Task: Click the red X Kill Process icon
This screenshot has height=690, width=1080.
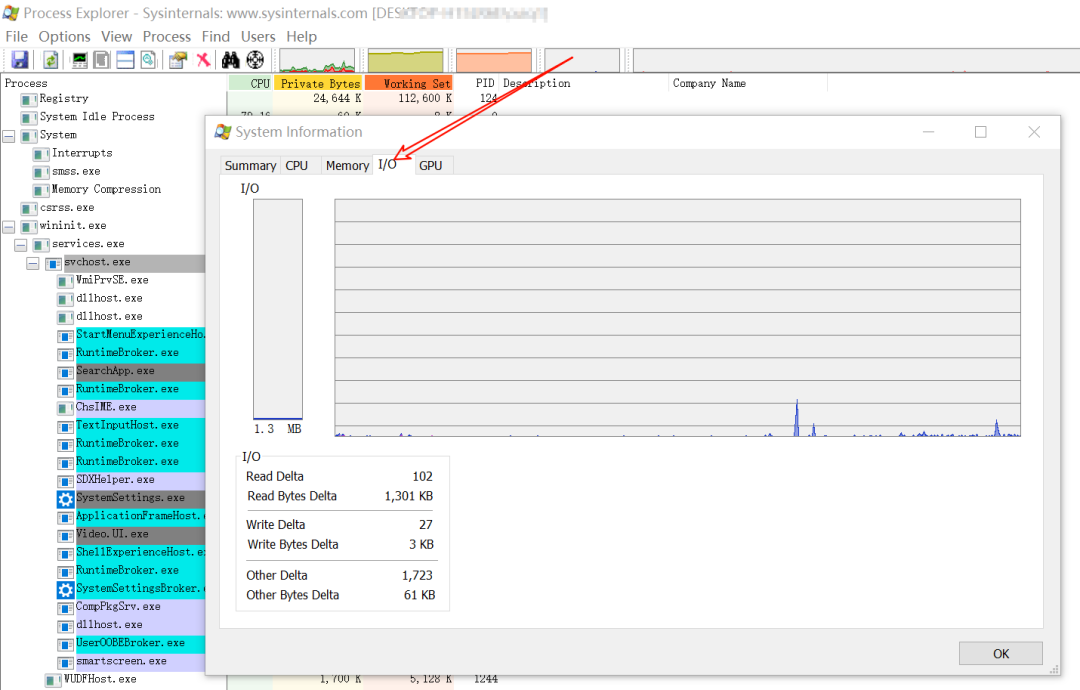Action: pos(203,60)
